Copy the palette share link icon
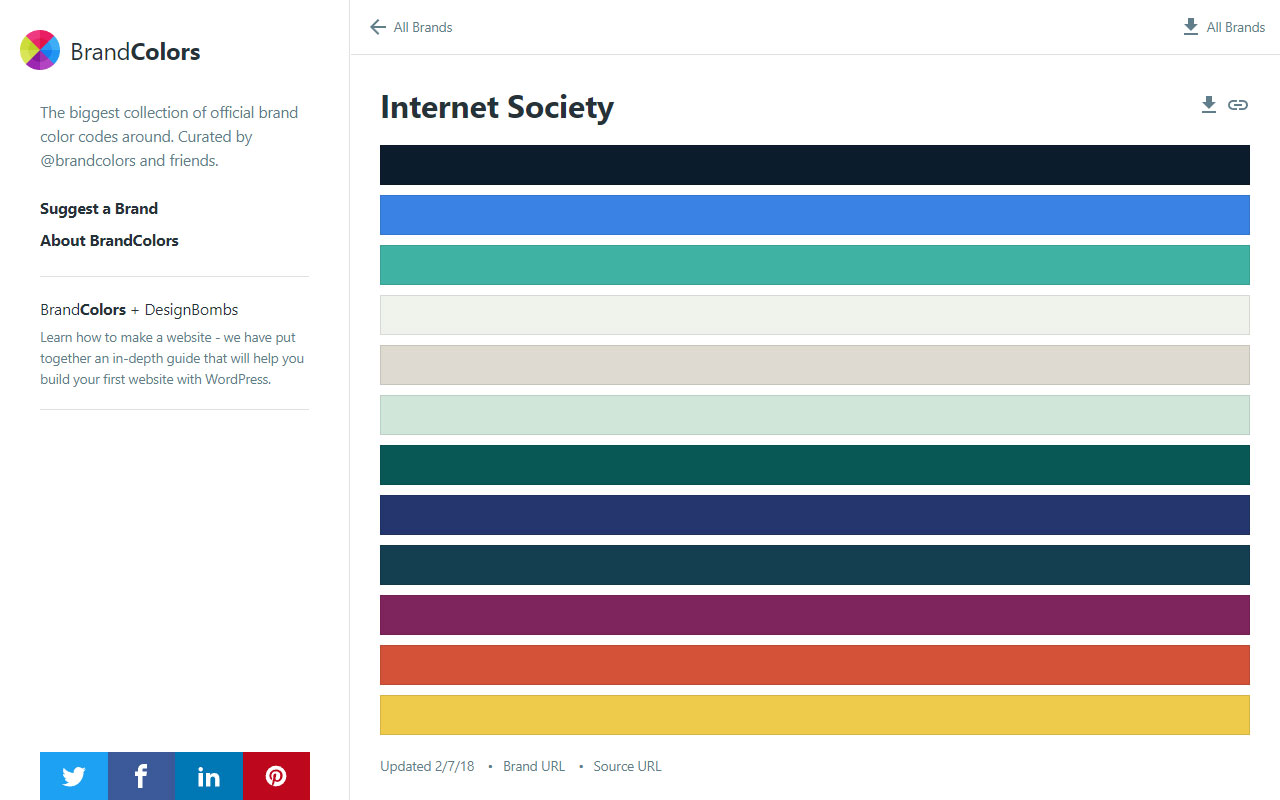 pos(1238,104)
